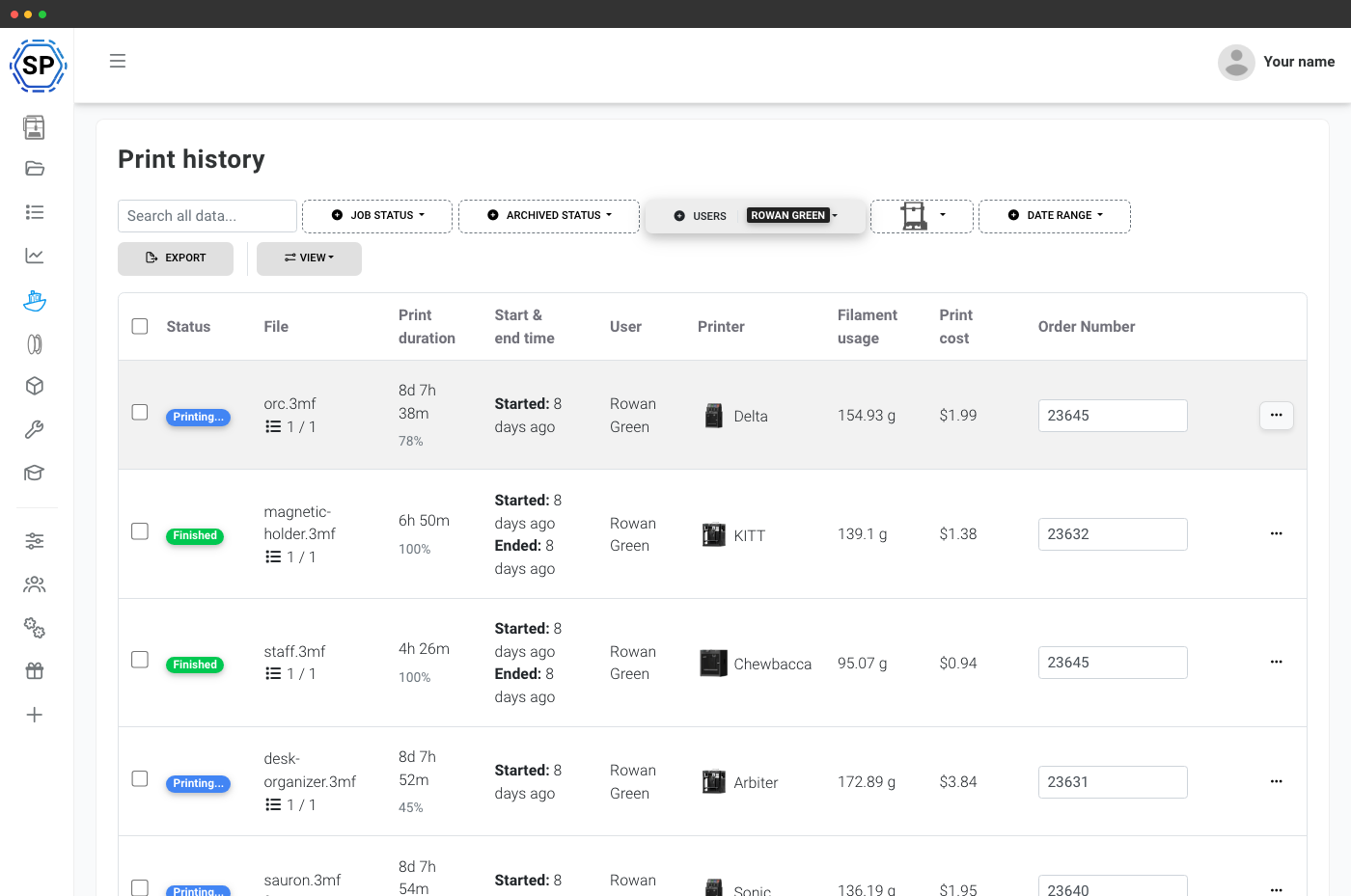Open the Date Range filter dropdown
1351x896 pixels.
click(x=1055, y=216)
